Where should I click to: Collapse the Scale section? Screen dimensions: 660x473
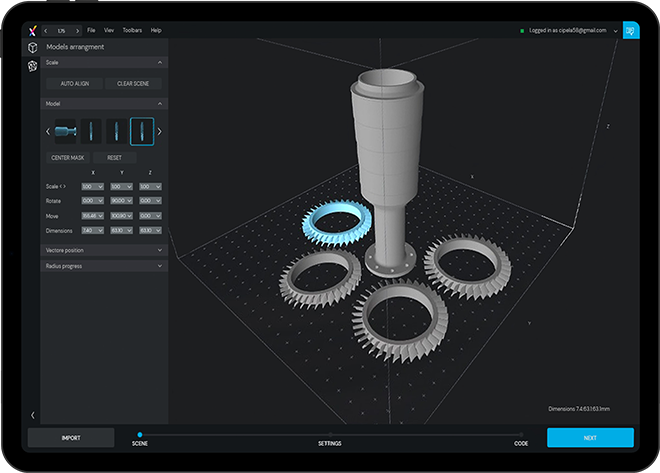(x=160, y=62)
